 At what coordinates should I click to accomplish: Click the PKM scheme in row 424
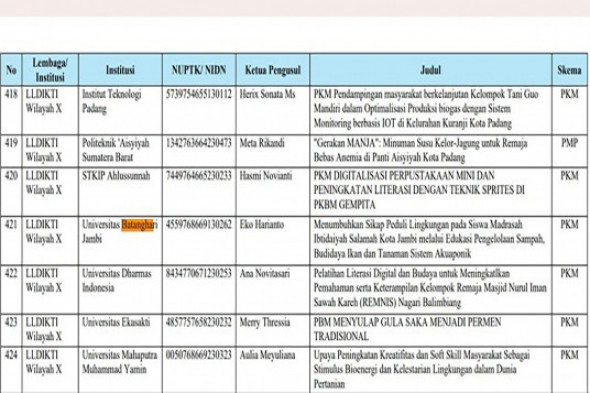[x=569, y=355]
